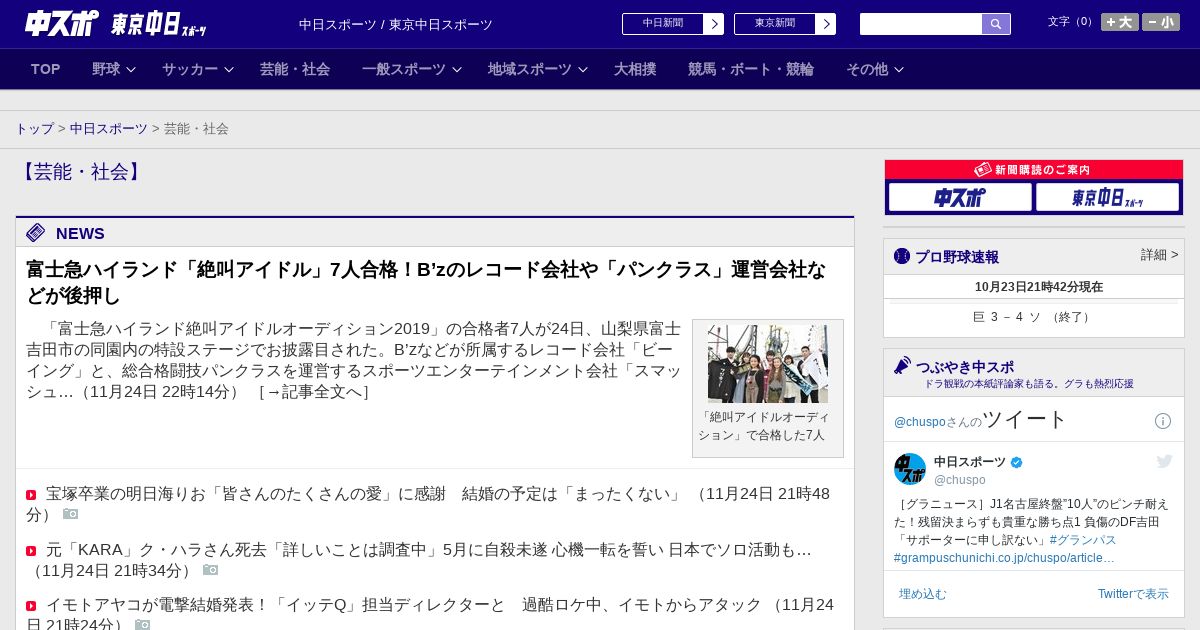Open the 野球 menu item
The image size is (1200, 630).
coord(106,69)
